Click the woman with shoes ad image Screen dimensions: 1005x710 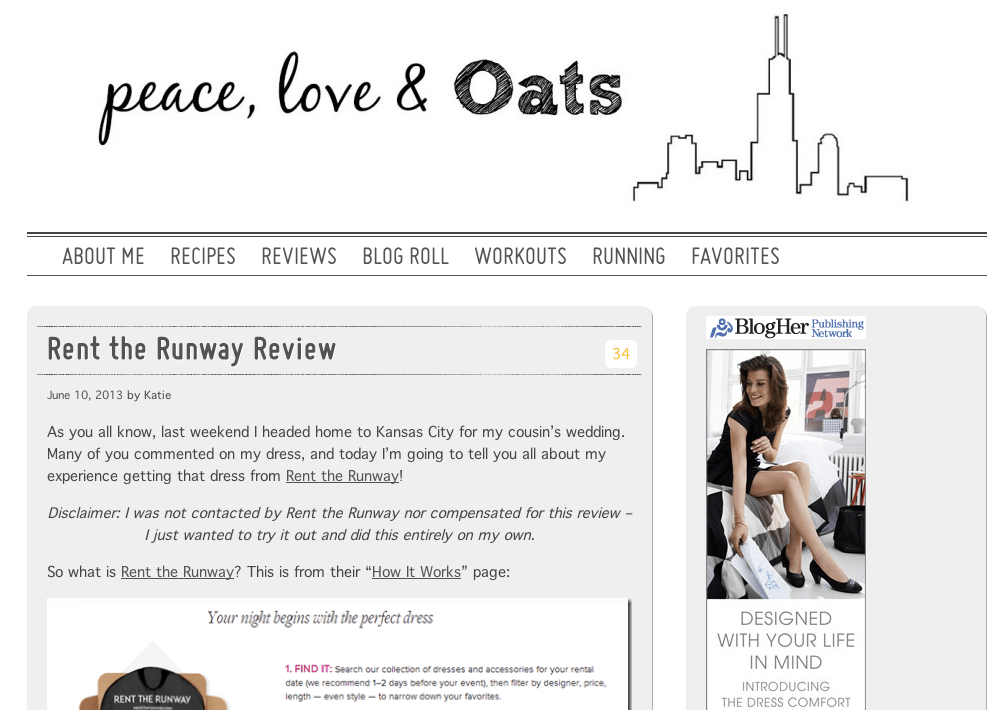(x=786, y=474)
